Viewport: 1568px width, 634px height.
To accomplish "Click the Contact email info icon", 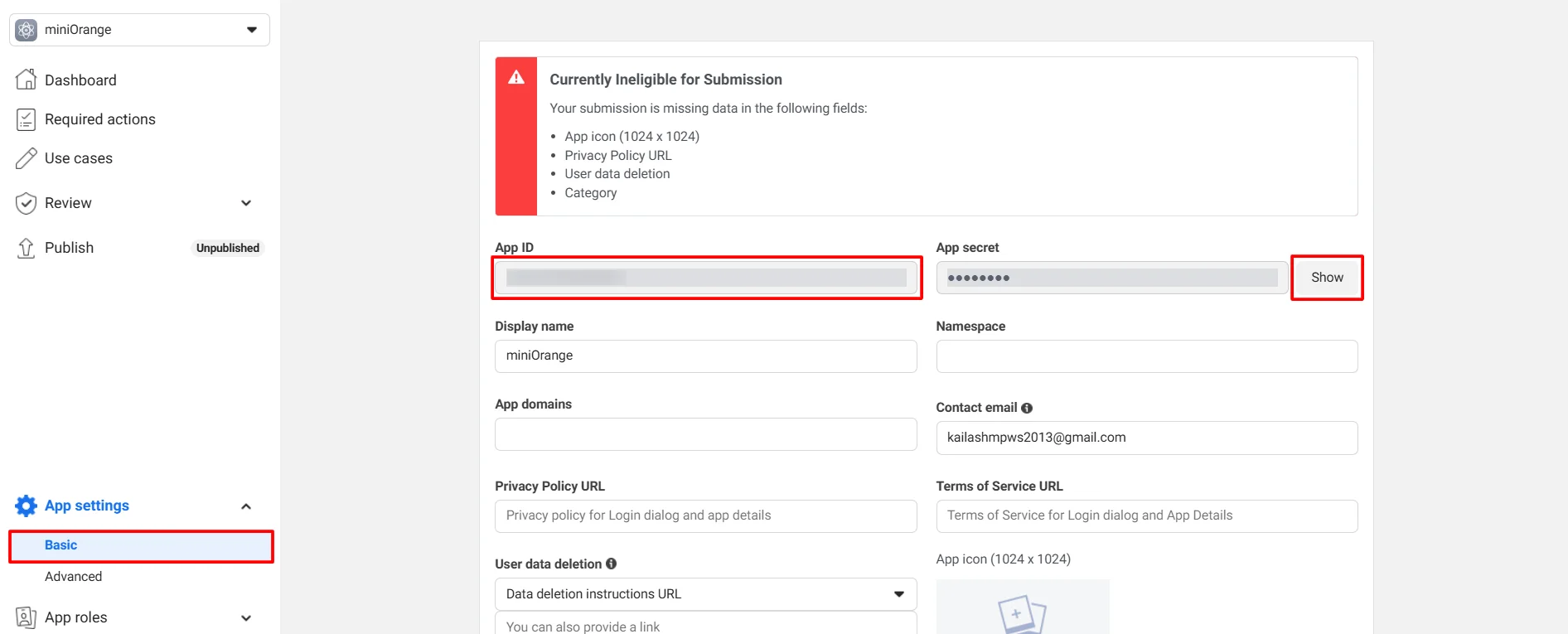I will 1027,408.
